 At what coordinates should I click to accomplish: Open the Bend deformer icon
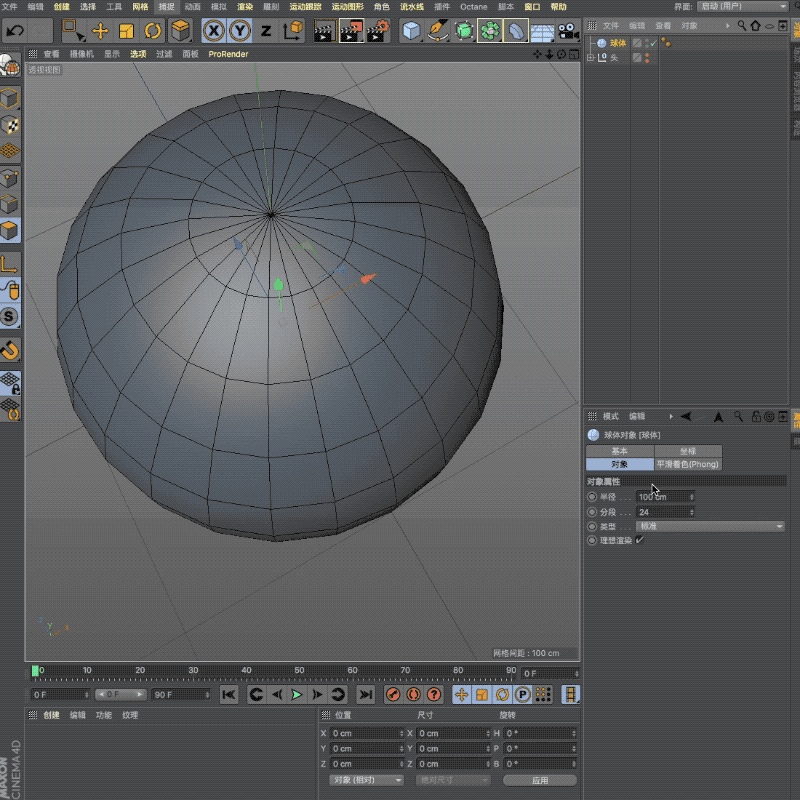click(516, 31)
